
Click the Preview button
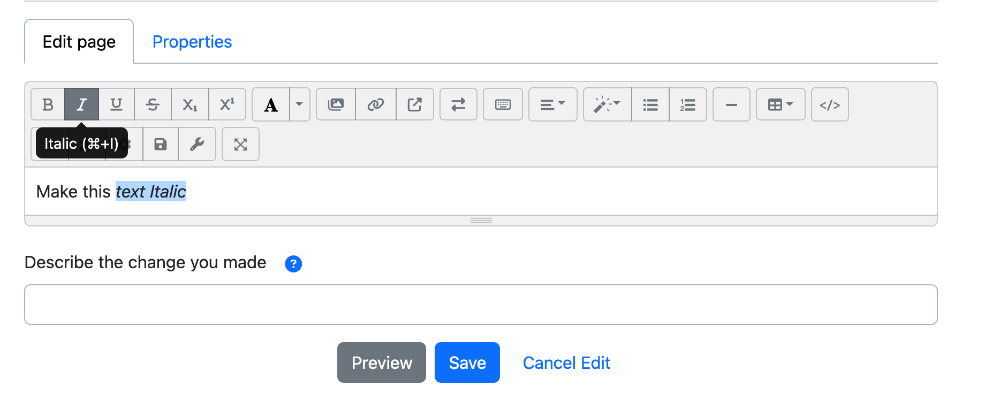381,363
